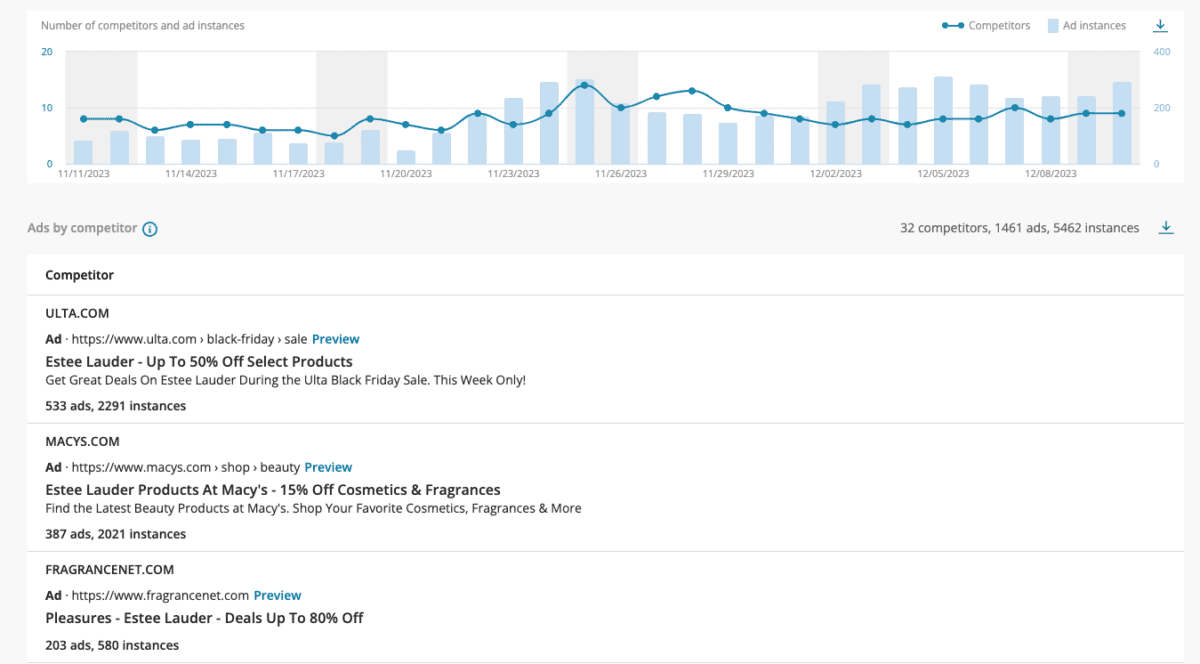Click the 12/08/2023 axis date label
This screenshot has width=1200, height=664.
click(x=1051, y=174)
